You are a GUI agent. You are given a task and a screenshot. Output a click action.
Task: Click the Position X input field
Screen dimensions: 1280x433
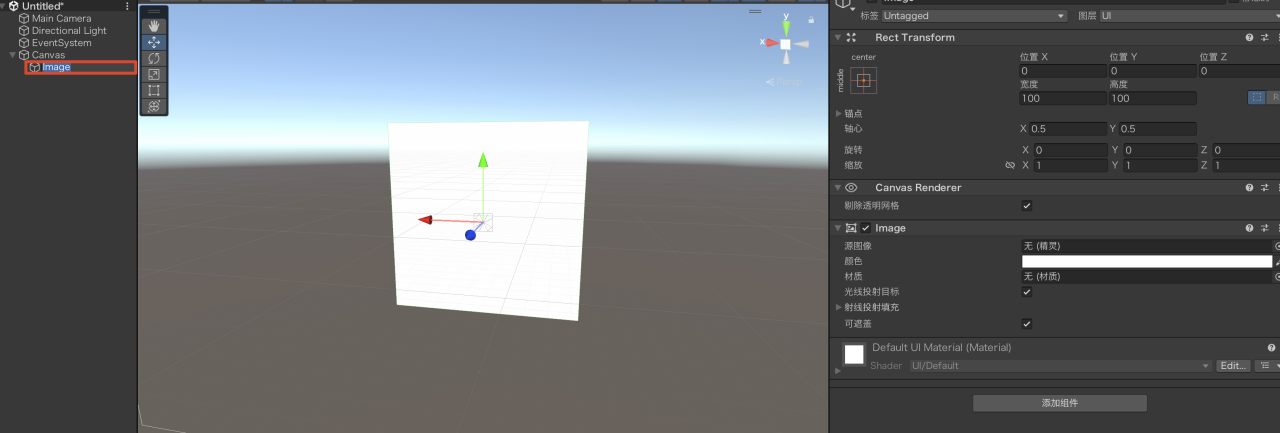(x=1062, y=71)
